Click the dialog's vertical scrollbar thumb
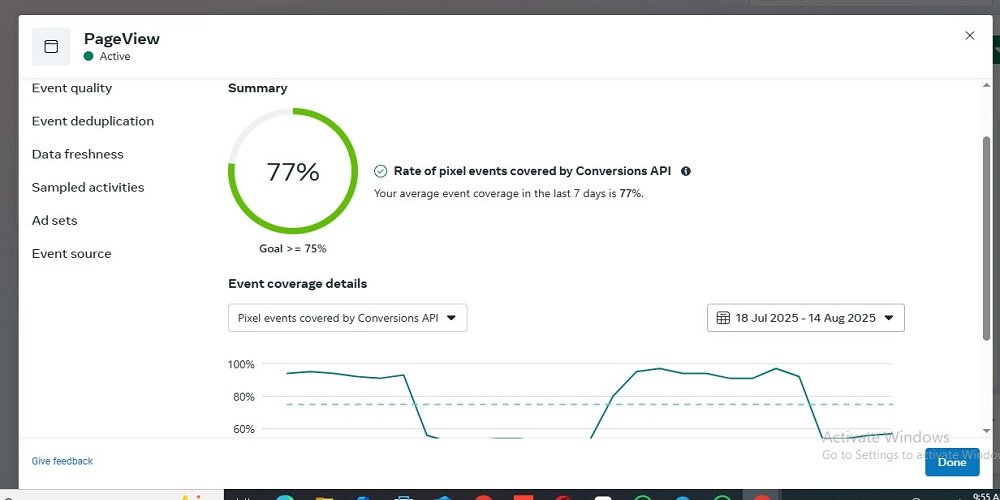This screenshot has width=1000, height=500. click(986, 240)
